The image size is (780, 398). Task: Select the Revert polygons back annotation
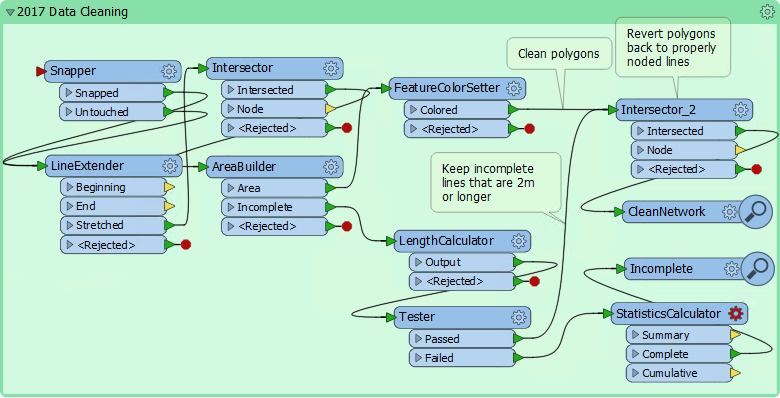tap(673, 48)
